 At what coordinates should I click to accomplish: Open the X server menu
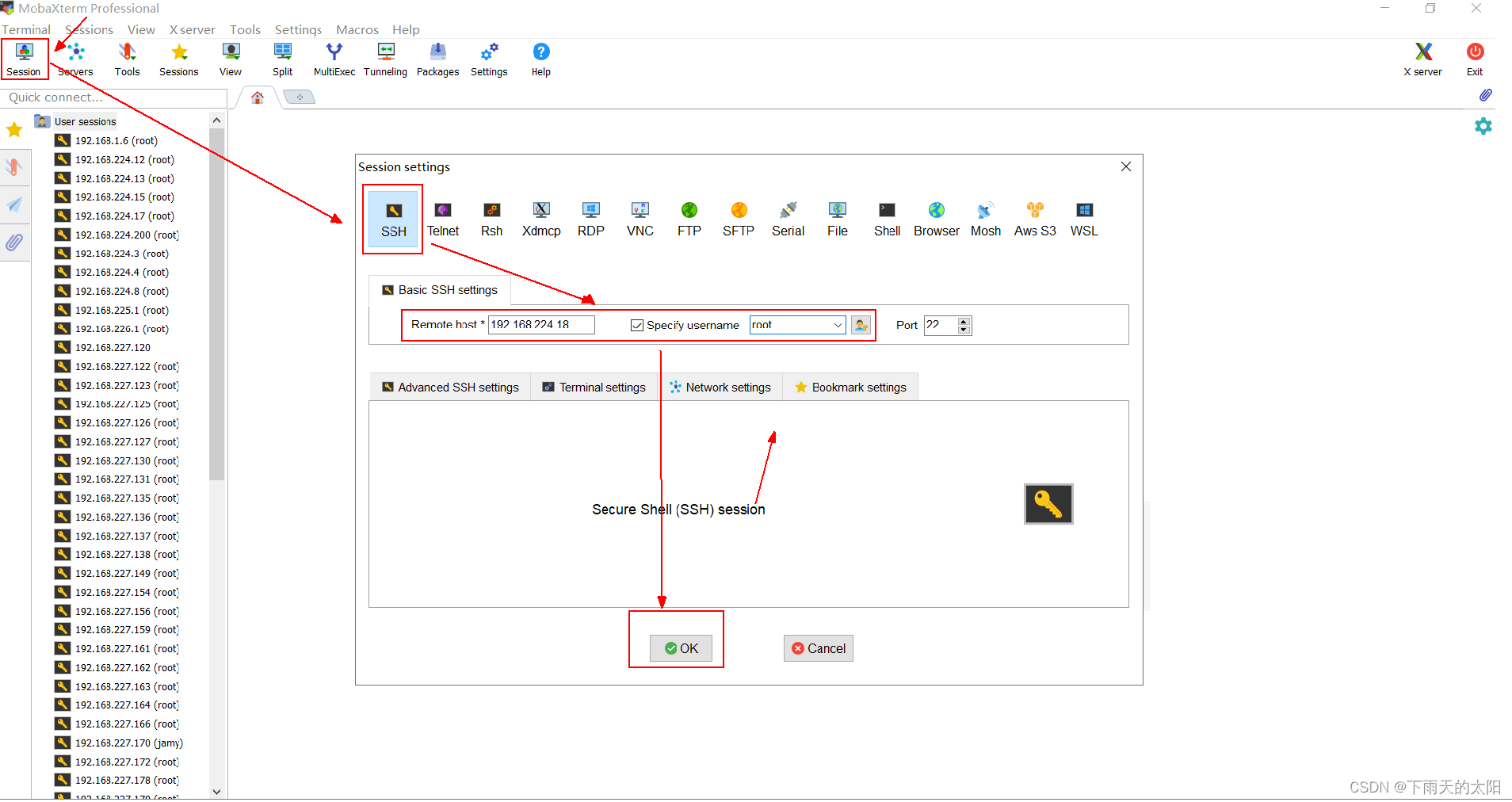[193, 29]
